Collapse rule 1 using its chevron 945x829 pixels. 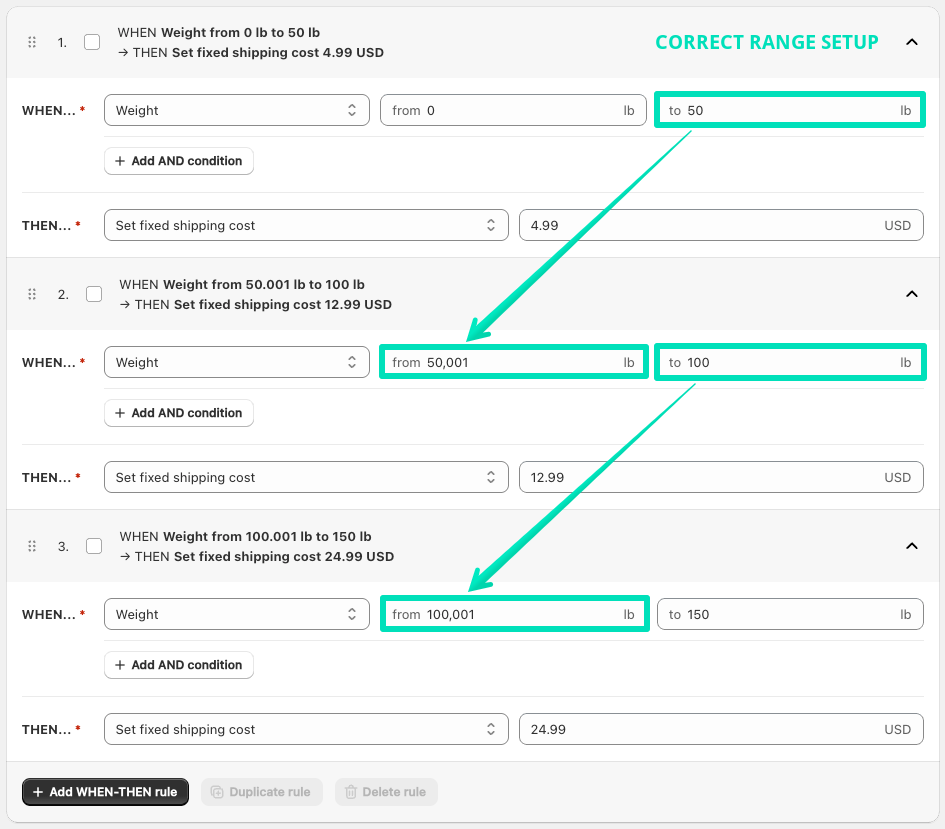pos(912,42)
